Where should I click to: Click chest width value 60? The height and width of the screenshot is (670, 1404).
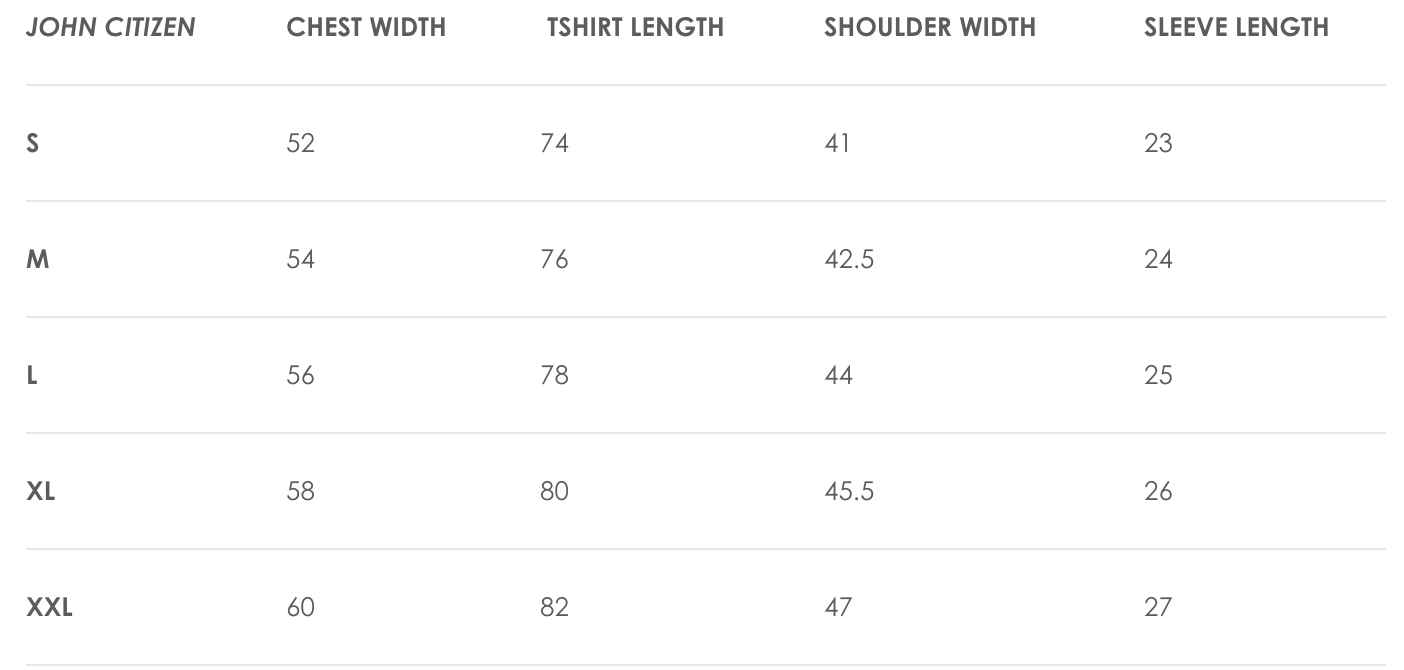pyautogui.click(x=300, y=607)
